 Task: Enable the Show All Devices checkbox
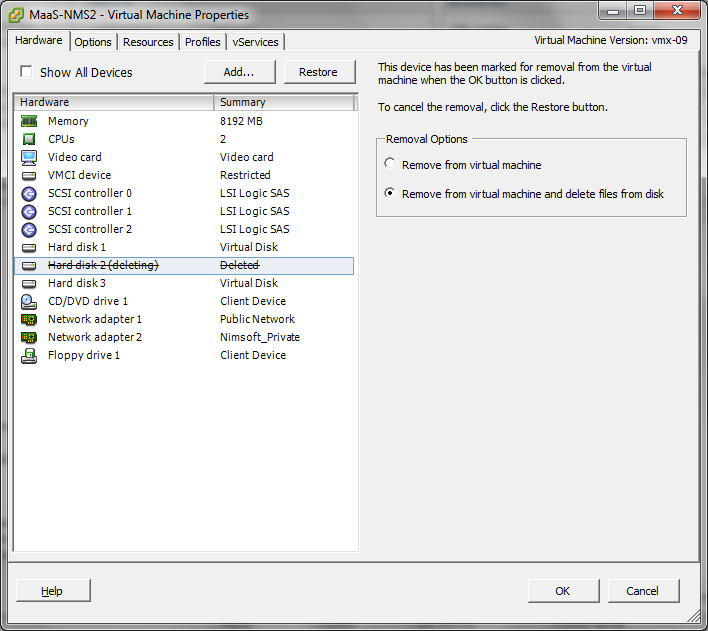pos(26,72)
